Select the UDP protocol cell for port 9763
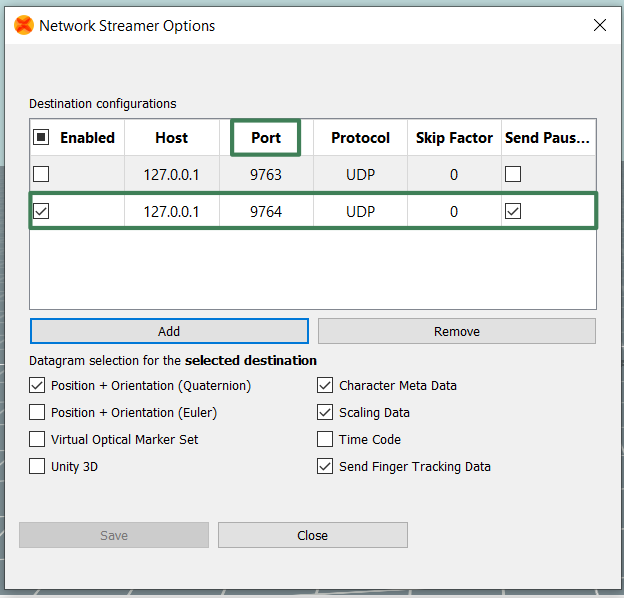The height and width of the screenshot is (598, 624). point(360,174)
